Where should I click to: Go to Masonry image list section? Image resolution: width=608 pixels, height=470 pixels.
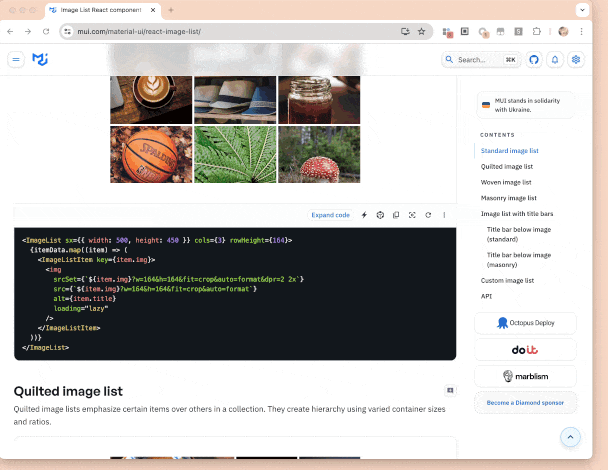pos(509,198)
